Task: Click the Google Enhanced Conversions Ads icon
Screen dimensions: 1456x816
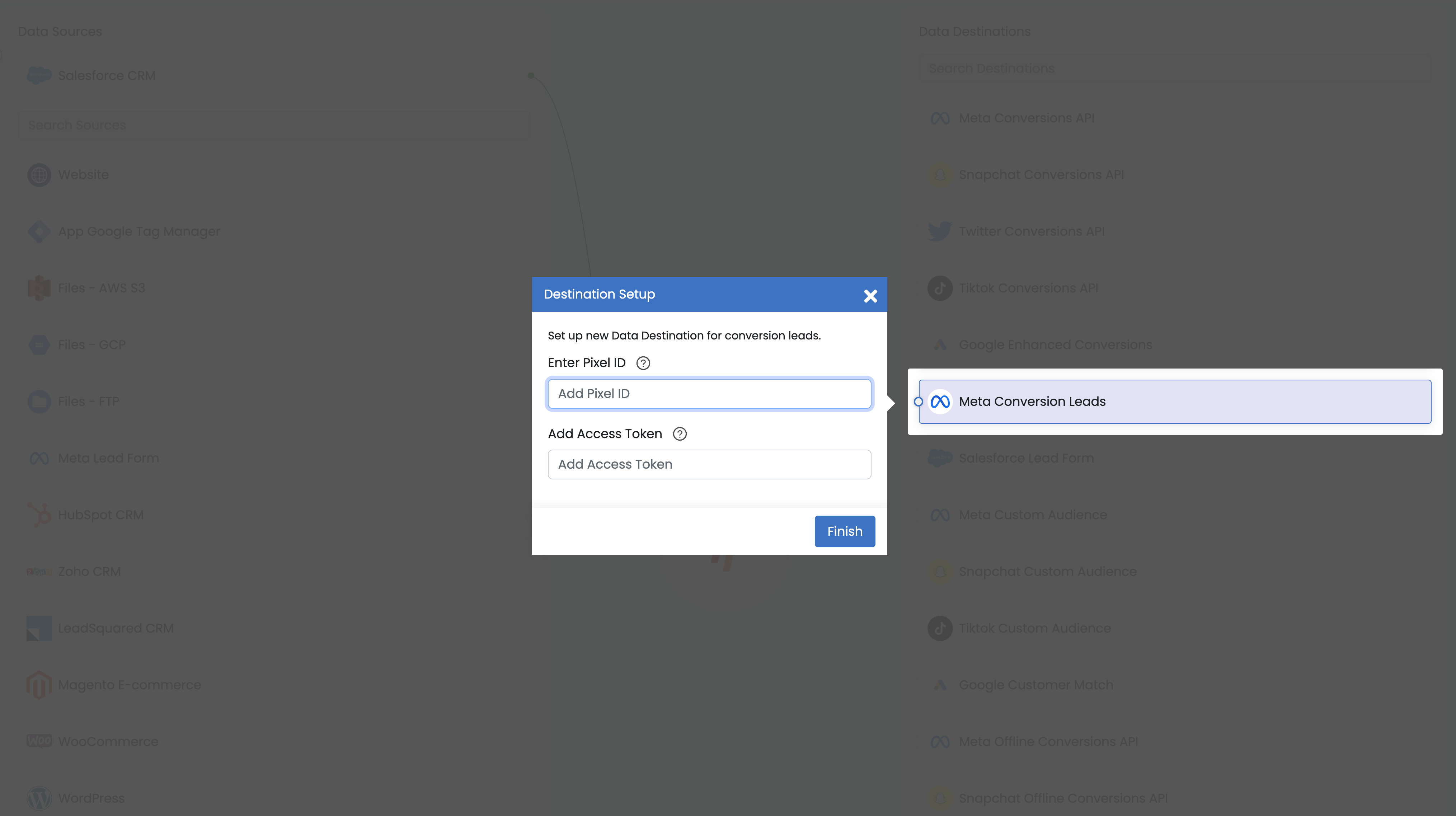Action: click(940, 345)
